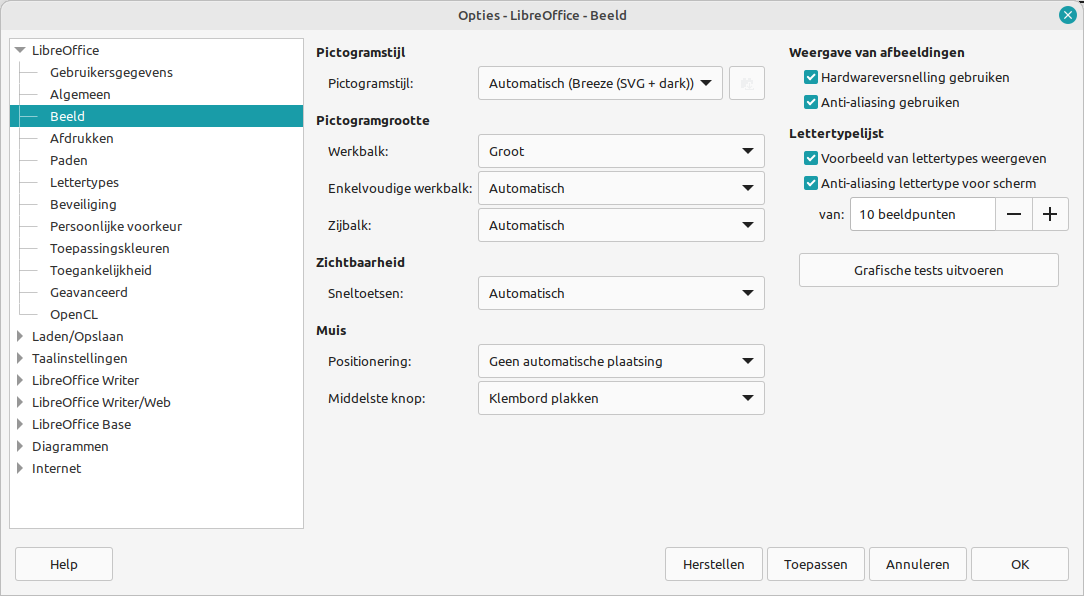This screenshot has width=1084, height=596.
Task: Click the 10 beeldpunten input field
Action: pyautogui.click(x=920, y=213)
